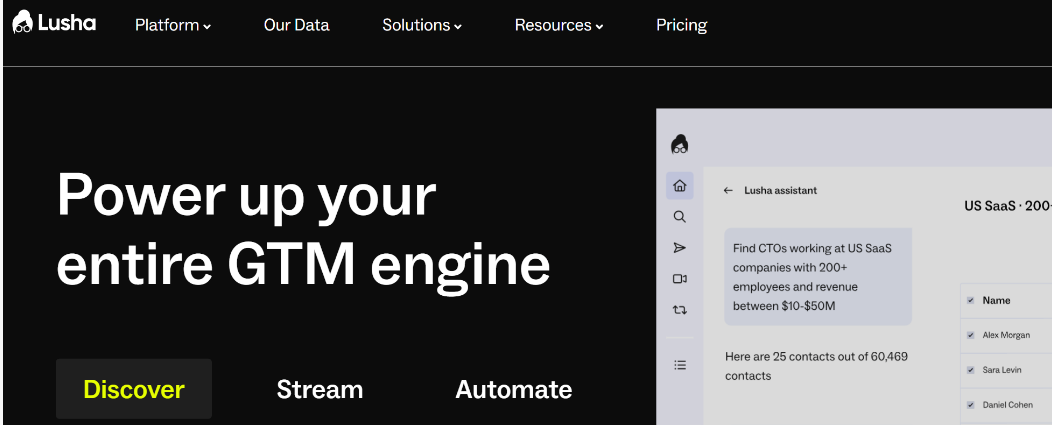The height and width of the screenshot is (425, 1052).
Task: Click the sync arrows icon in sidebar
Action: 680,310
